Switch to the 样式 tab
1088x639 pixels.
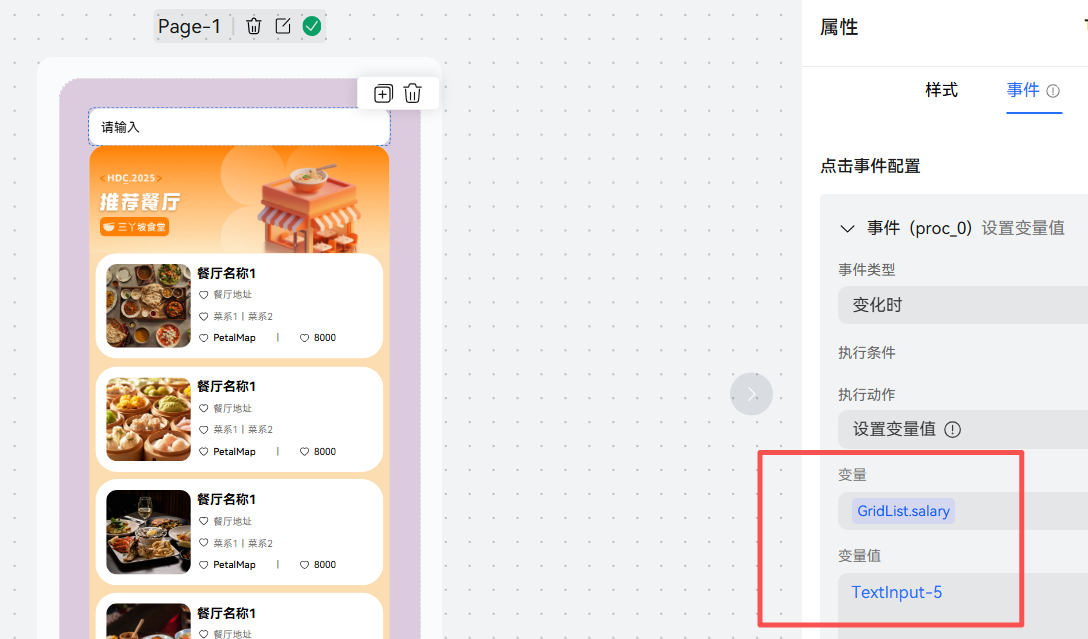(x=941, y=90)
